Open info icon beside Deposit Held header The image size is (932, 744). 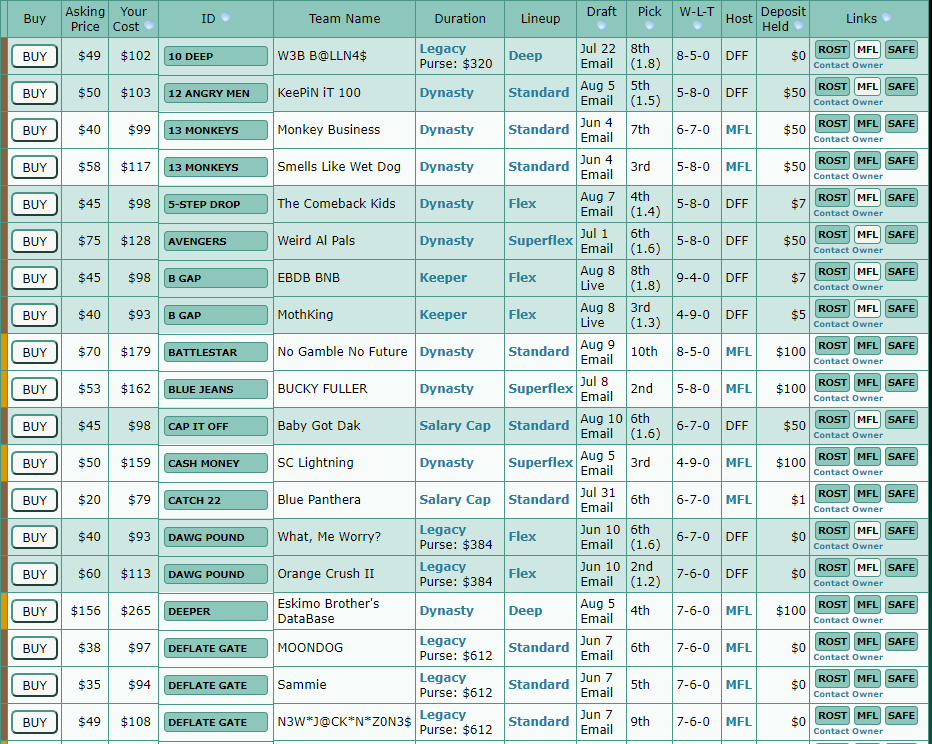[799, 27]
